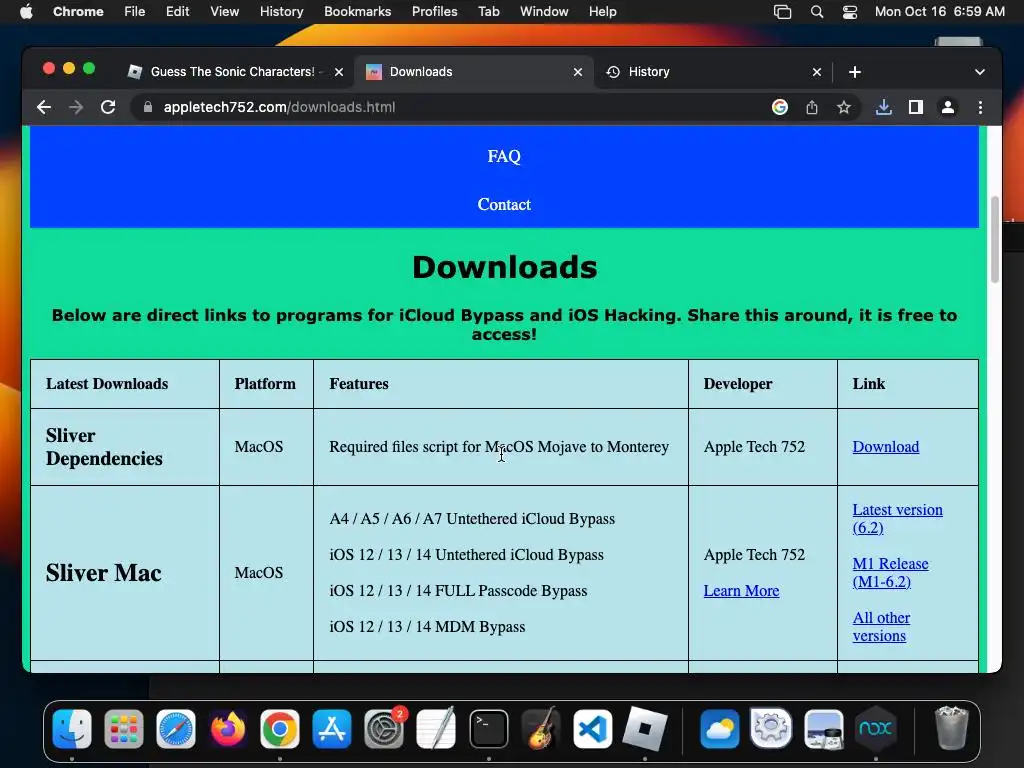Open Terminal from the Dock
Screen dimensions: 1024x768
coord(488,728)
